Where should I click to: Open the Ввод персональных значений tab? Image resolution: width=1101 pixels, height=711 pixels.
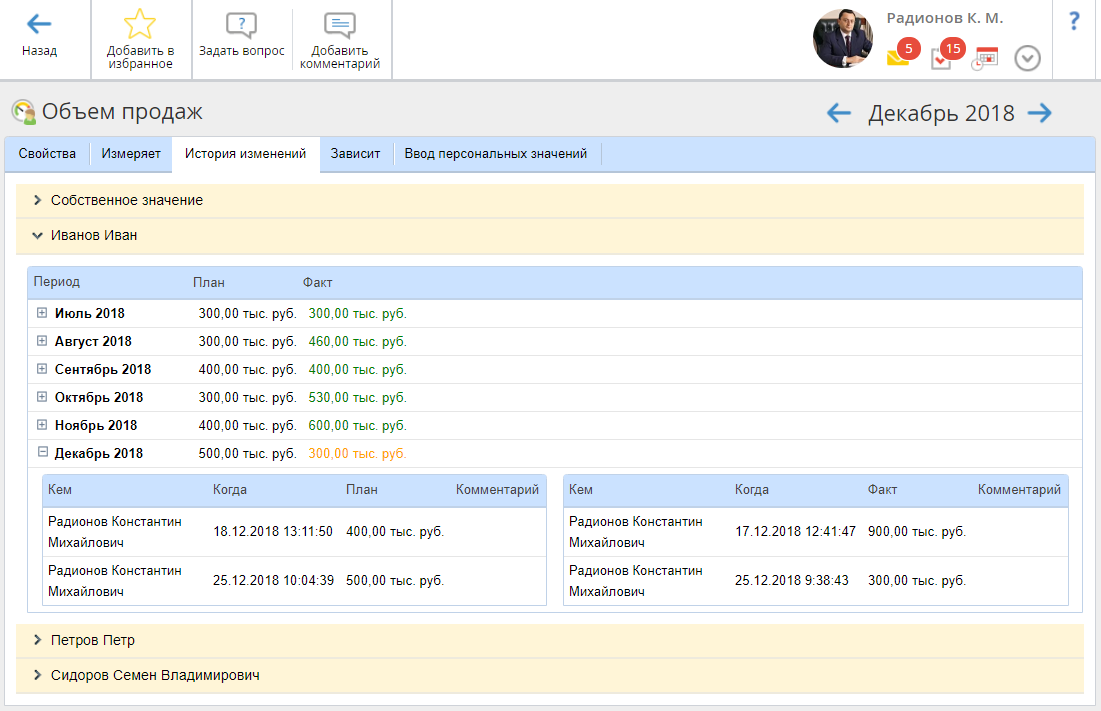[495, 154]
